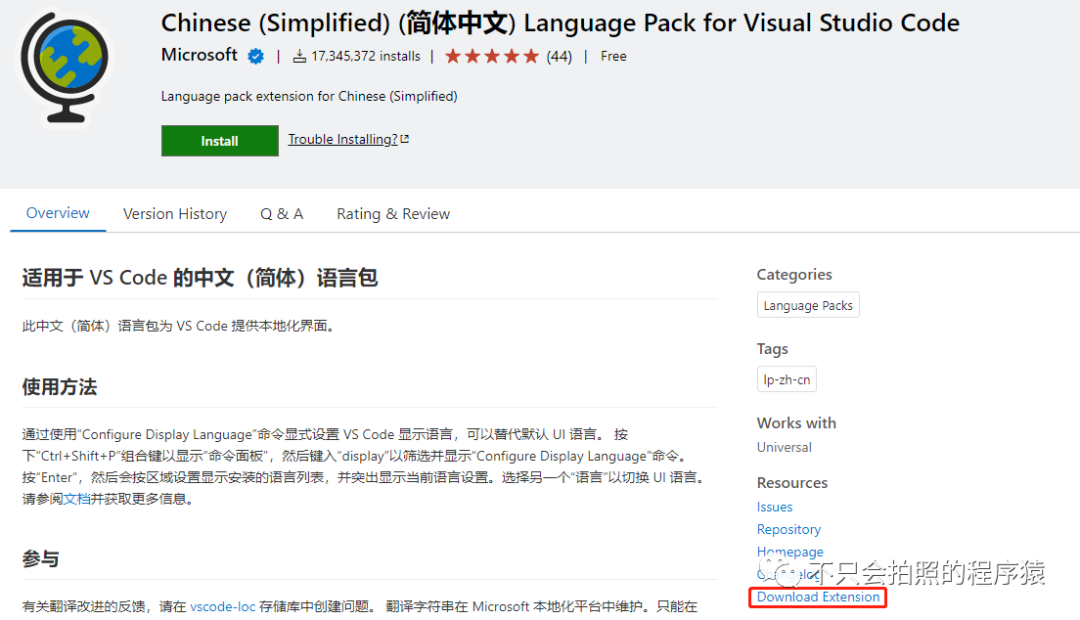Click the Language pack extension description text
1080x620 pixels.
click(309, 96)
